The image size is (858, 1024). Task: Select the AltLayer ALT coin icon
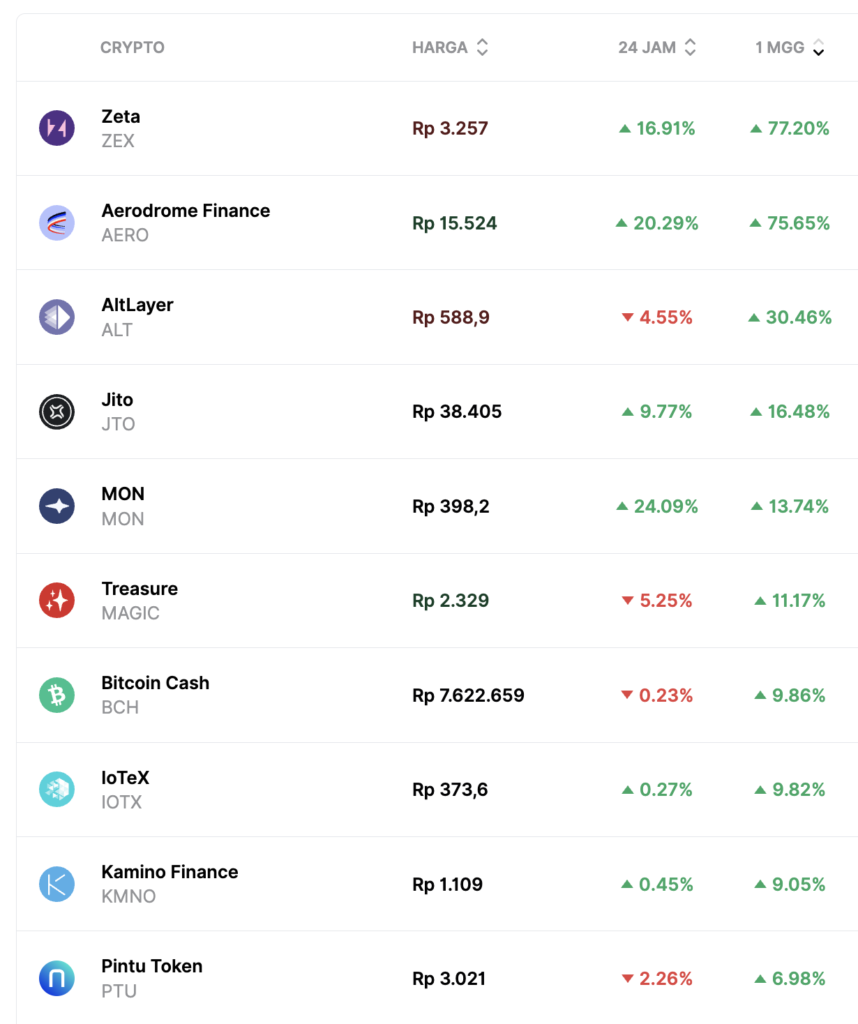(57, 317)
